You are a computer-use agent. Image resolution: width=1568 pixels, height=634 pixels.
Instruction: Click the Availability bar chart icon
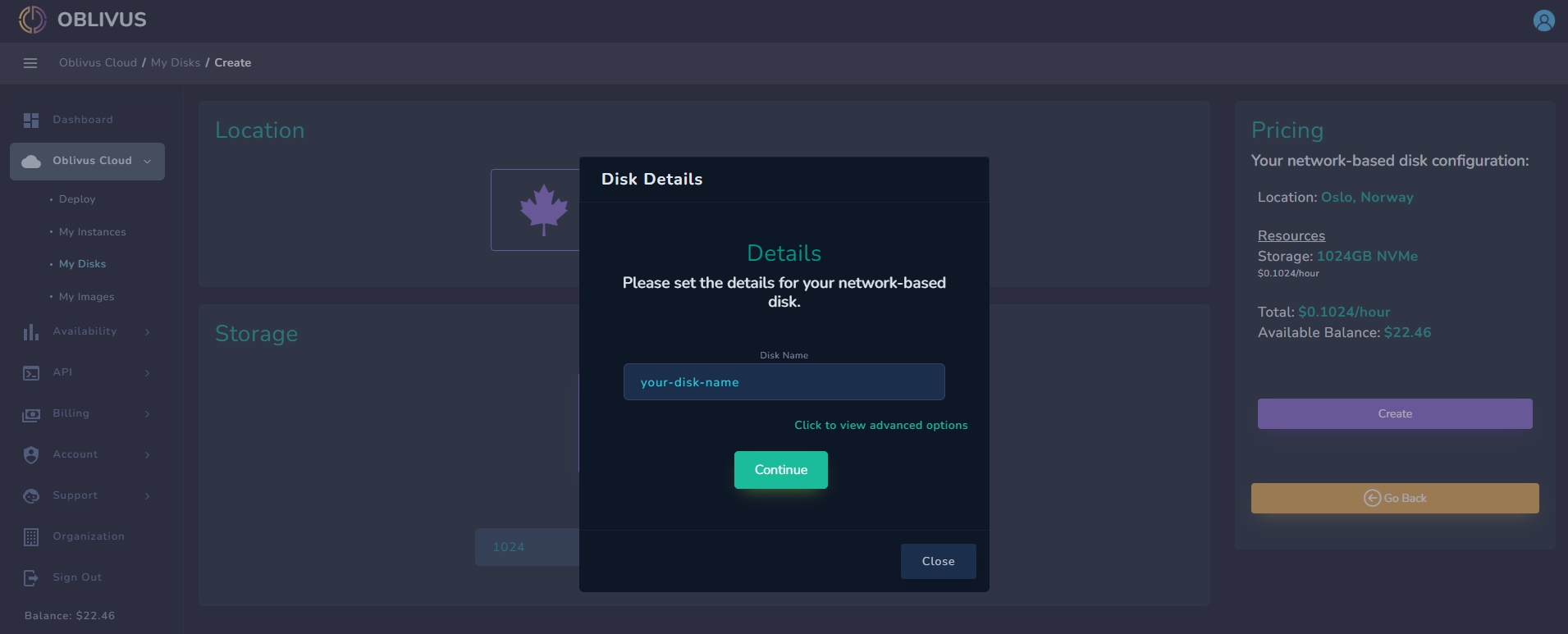pos(31,332)
